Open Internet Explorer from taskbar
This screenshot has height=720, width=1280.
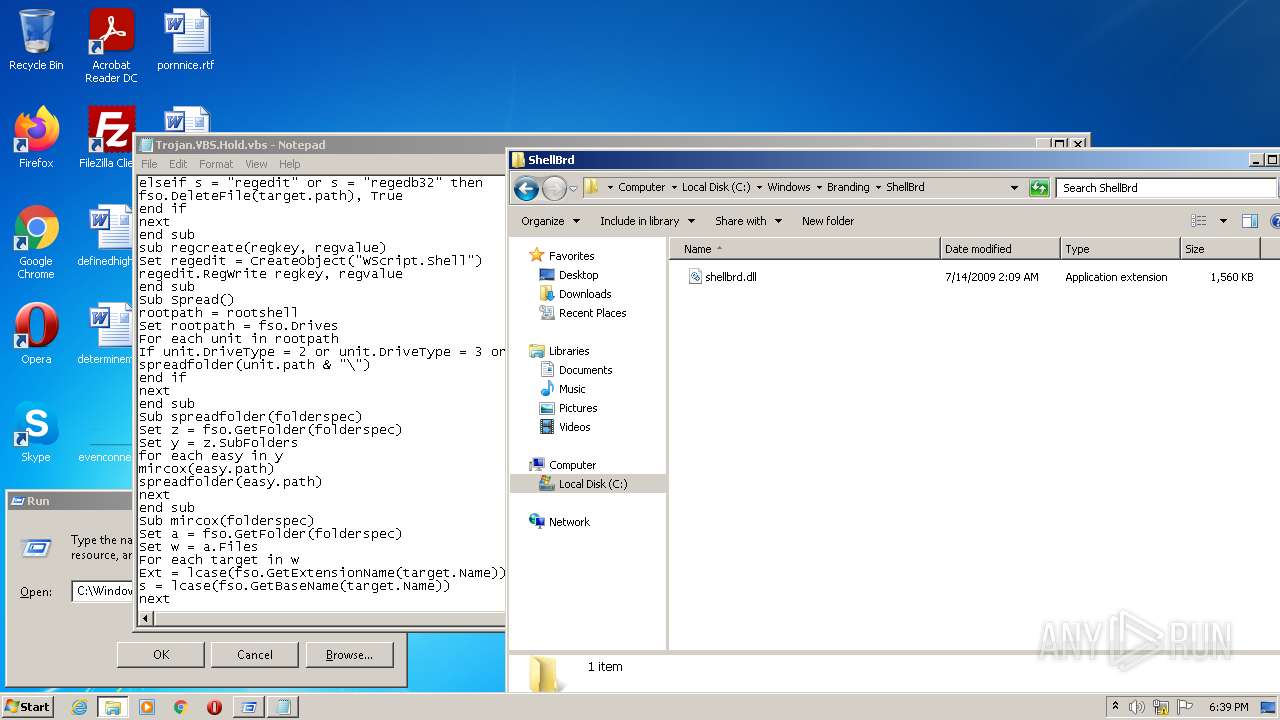(79, 707)
